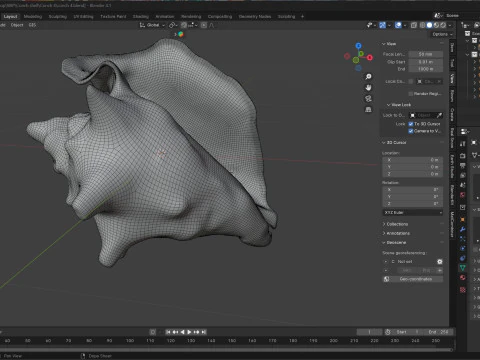Click the play animation button

[x=189, y=332]
